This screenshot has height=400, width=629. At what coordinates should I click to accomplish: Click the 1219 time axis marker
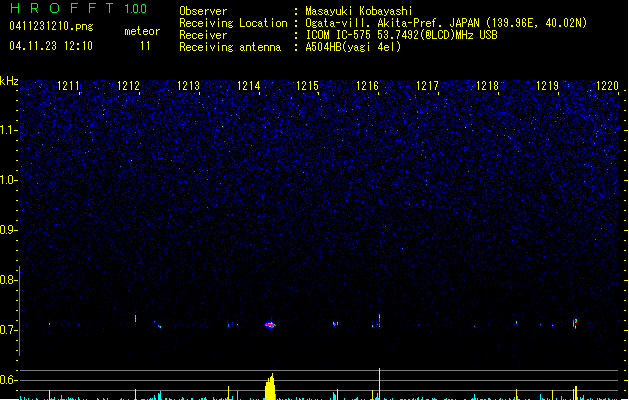547,86
